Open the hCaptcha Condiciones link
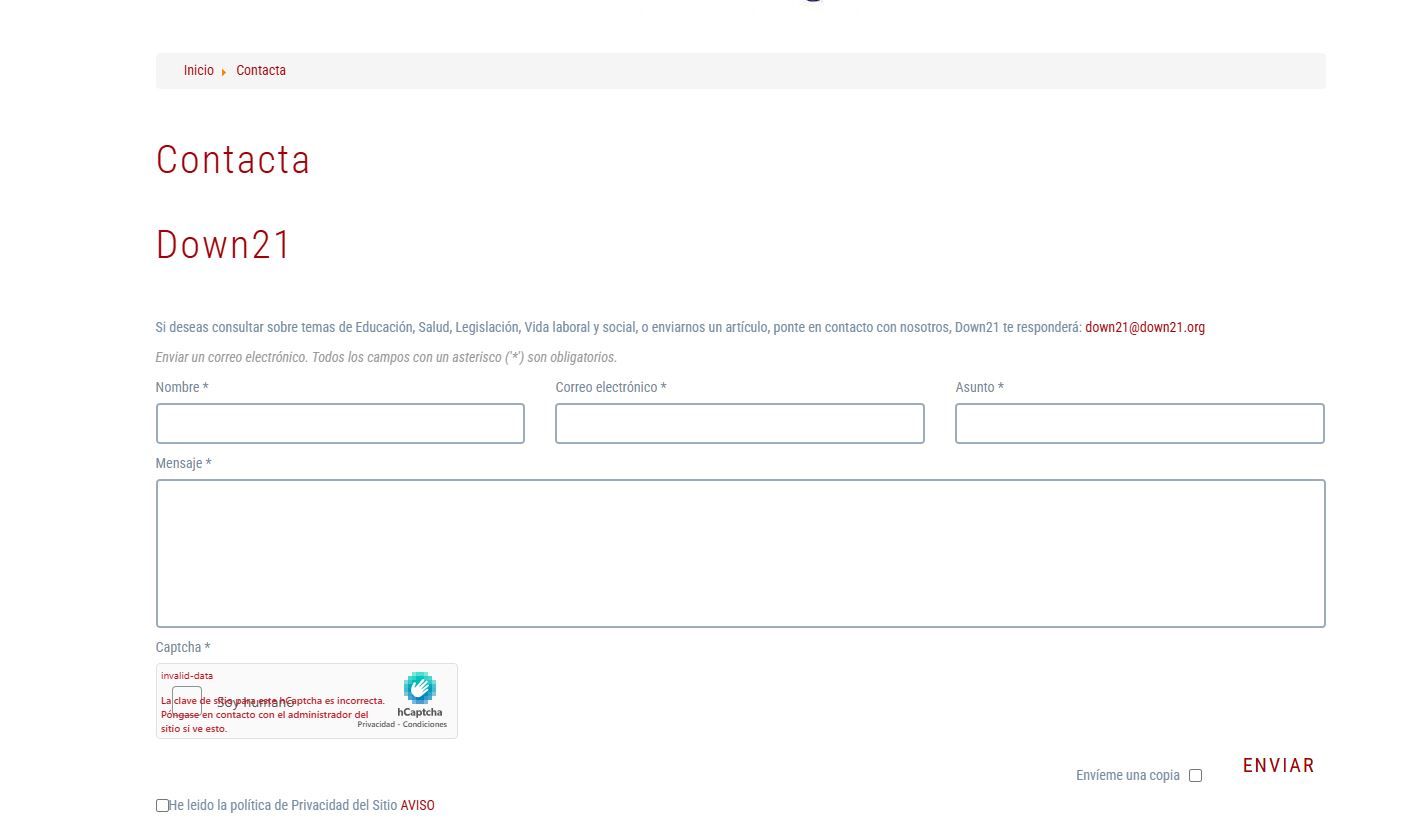 click(425, 724)
